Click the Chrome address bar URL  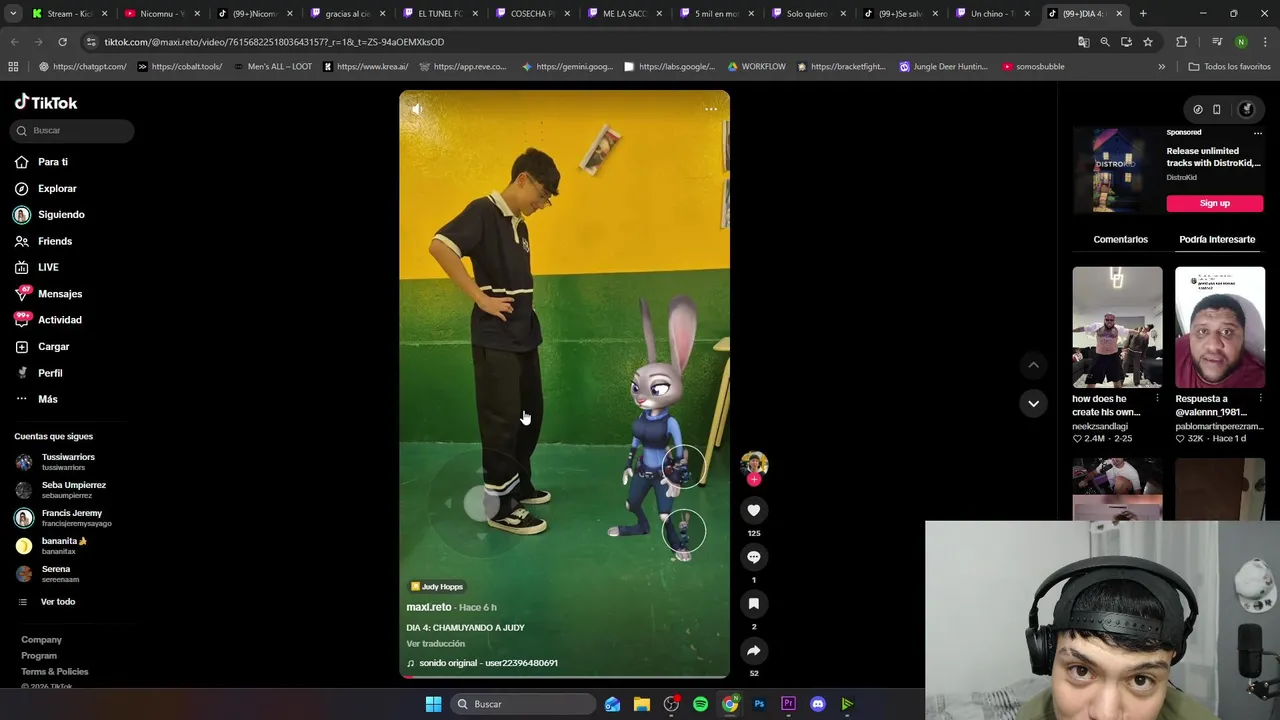(x=274, y=42)
